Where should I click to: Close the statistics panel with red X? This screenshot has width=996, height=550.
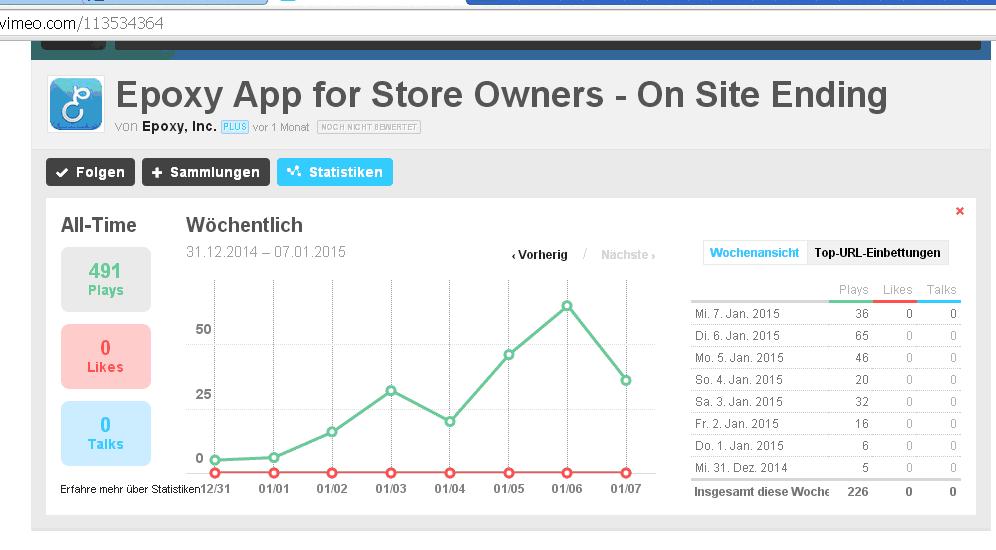pos(960,211)
